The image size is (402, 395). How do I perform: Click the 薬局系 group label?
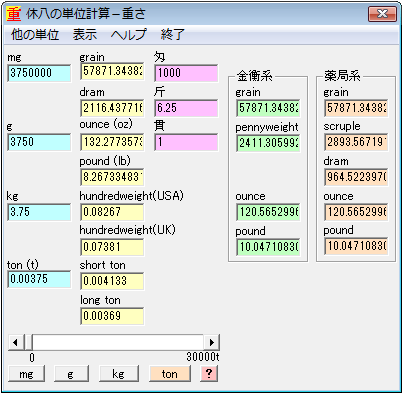(342, 76)
